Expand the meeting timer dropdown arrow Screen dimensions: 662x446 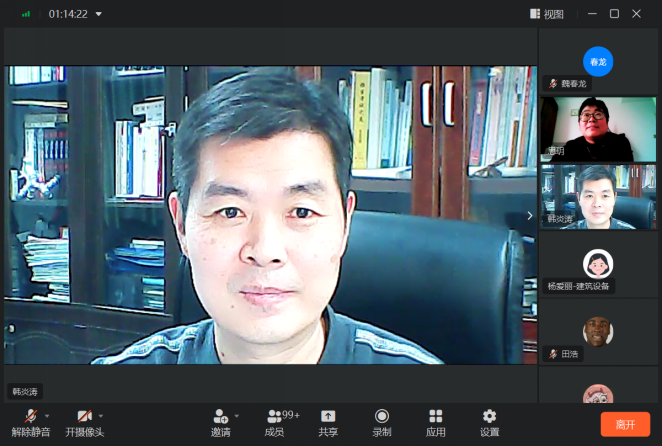click(x=99, y=14)
